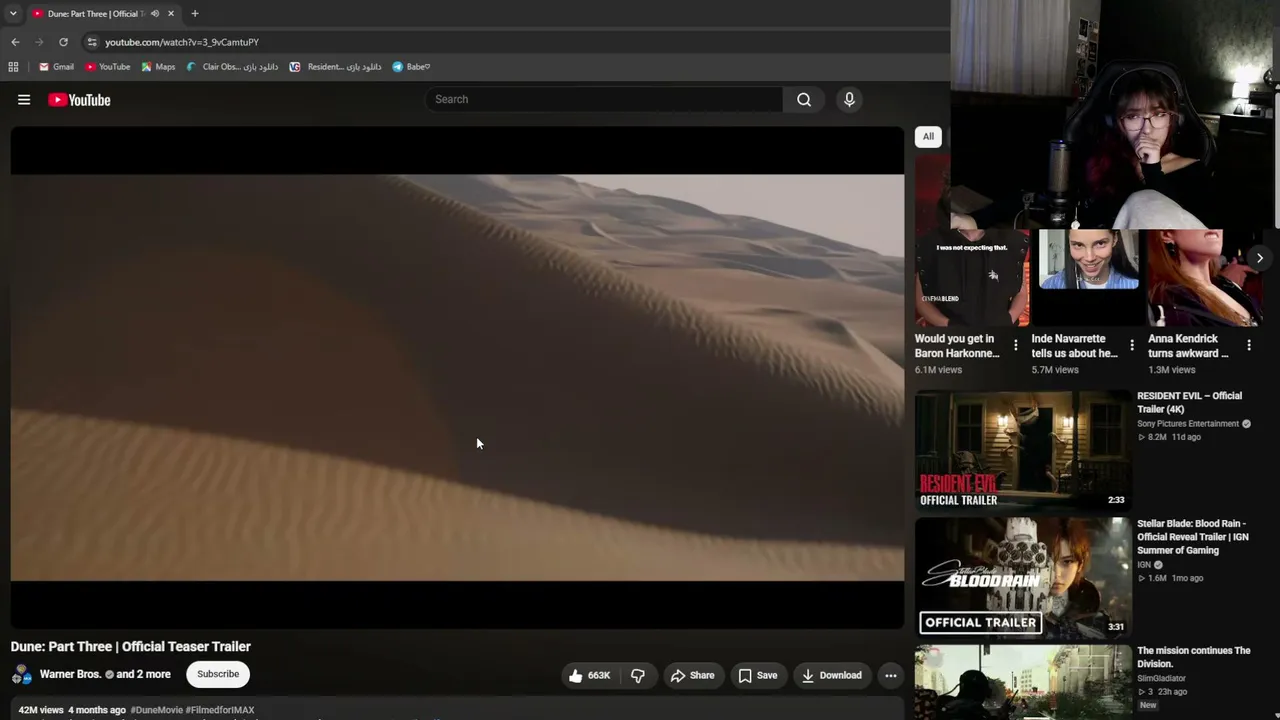Open the #DuneMovie hashtag

coord(156,710)
